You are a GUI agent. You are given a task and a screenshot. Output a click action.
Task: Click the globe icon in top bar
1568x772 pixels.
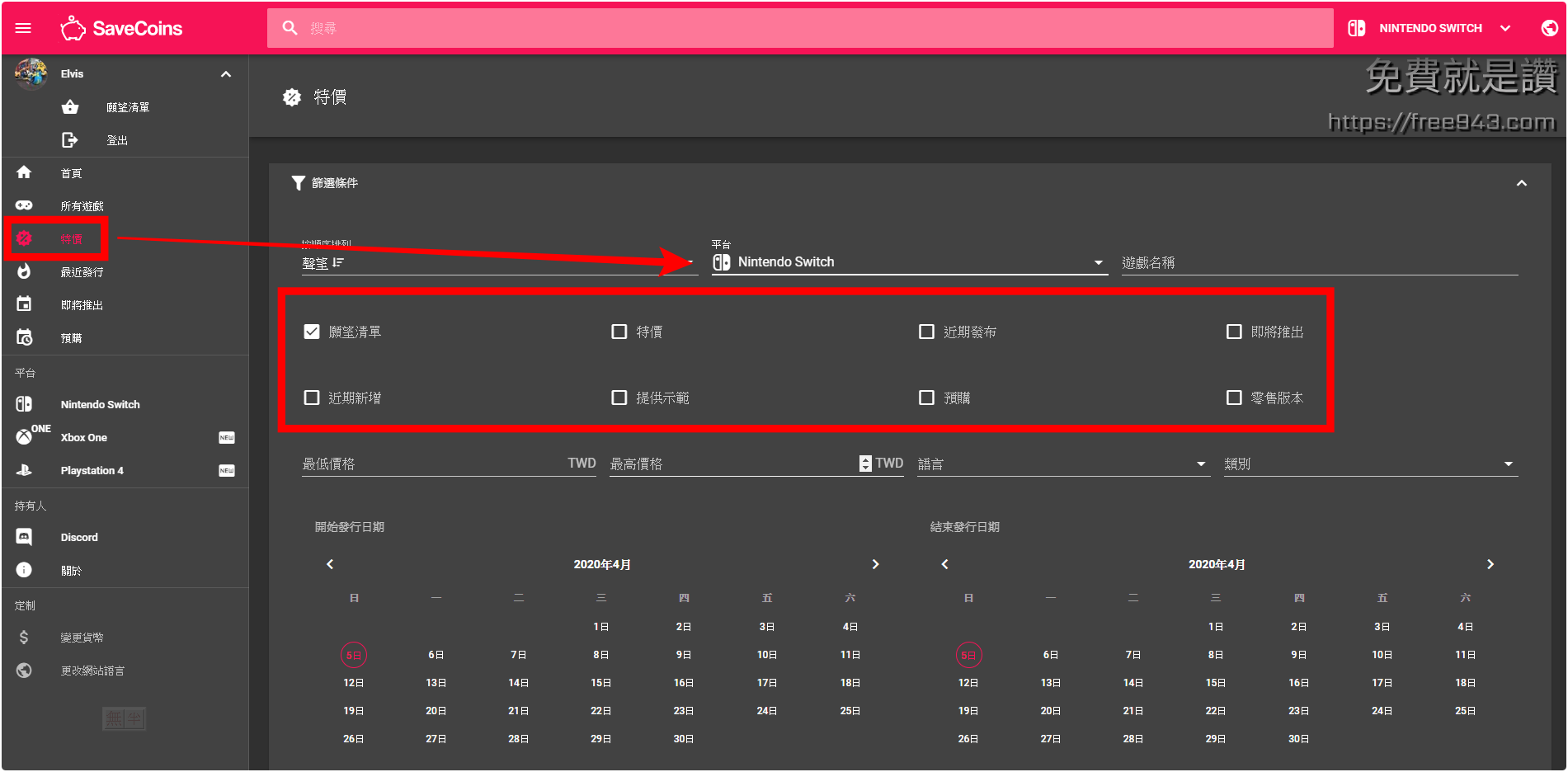pos(1549,28)
